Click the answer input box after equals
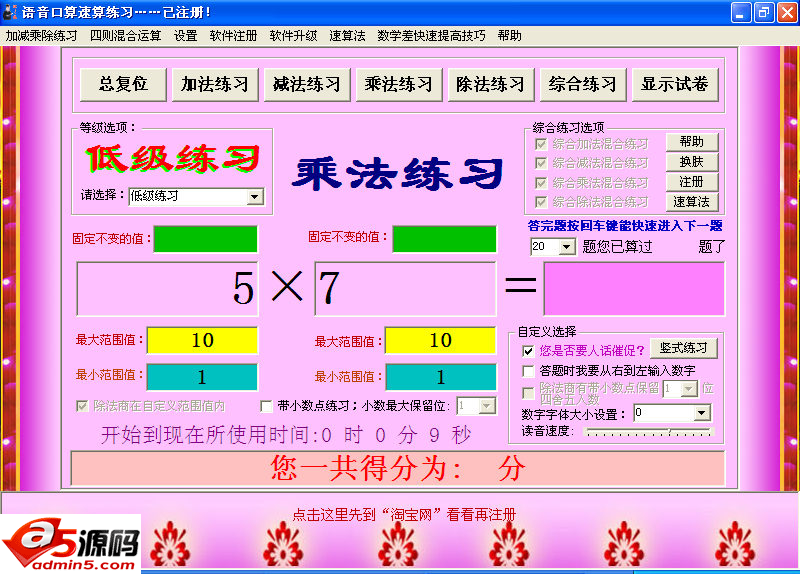 point(634,288)
